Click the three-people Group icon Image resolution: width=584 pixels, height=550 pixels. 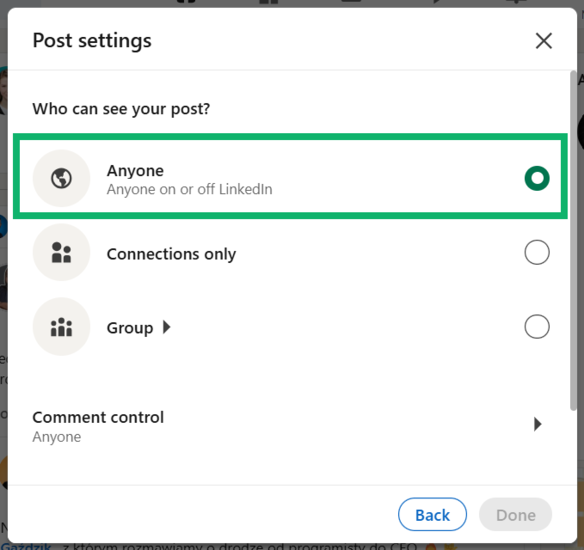[61, 327]
